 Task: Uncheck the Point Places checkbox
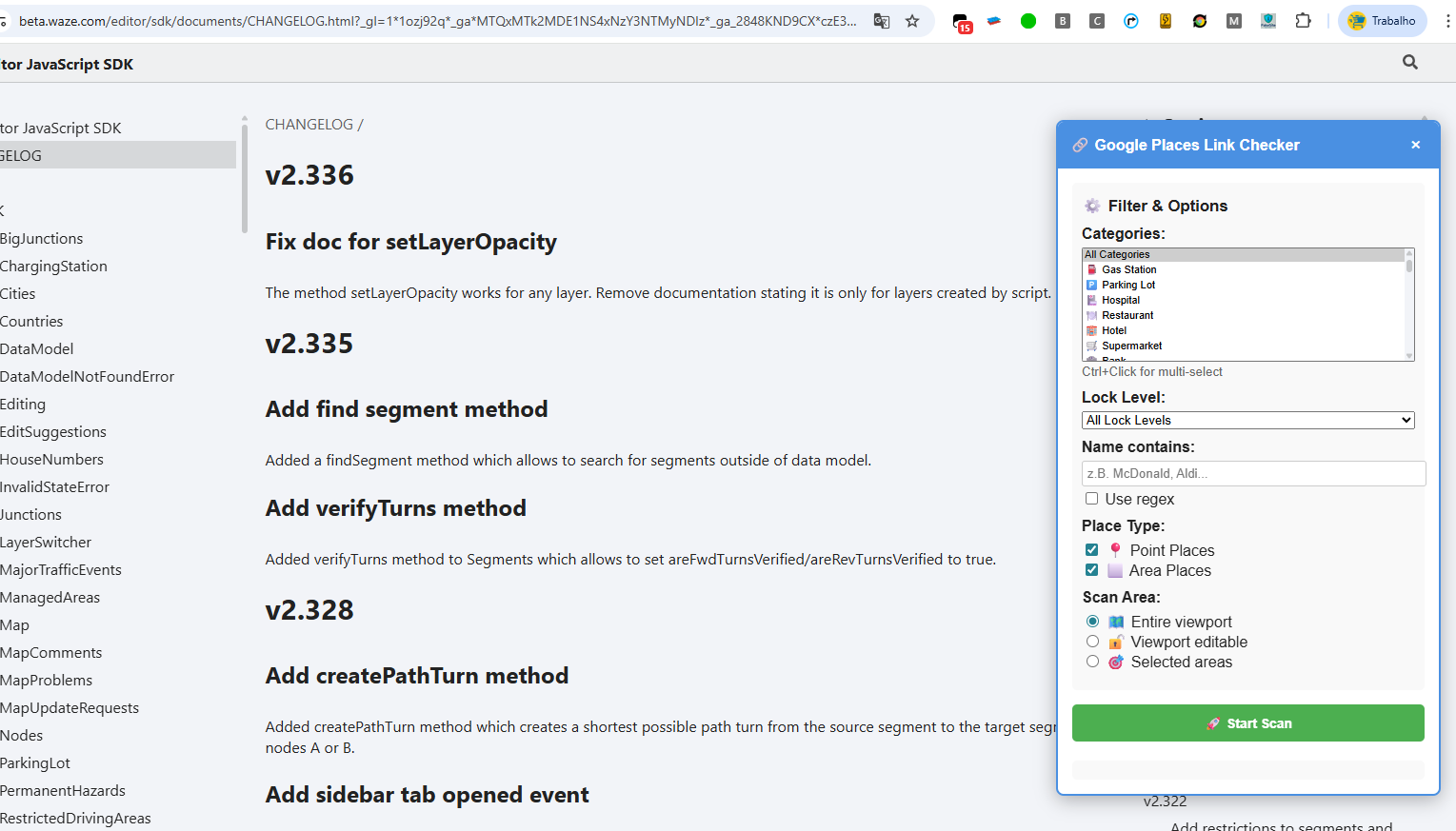point(1091,550)
